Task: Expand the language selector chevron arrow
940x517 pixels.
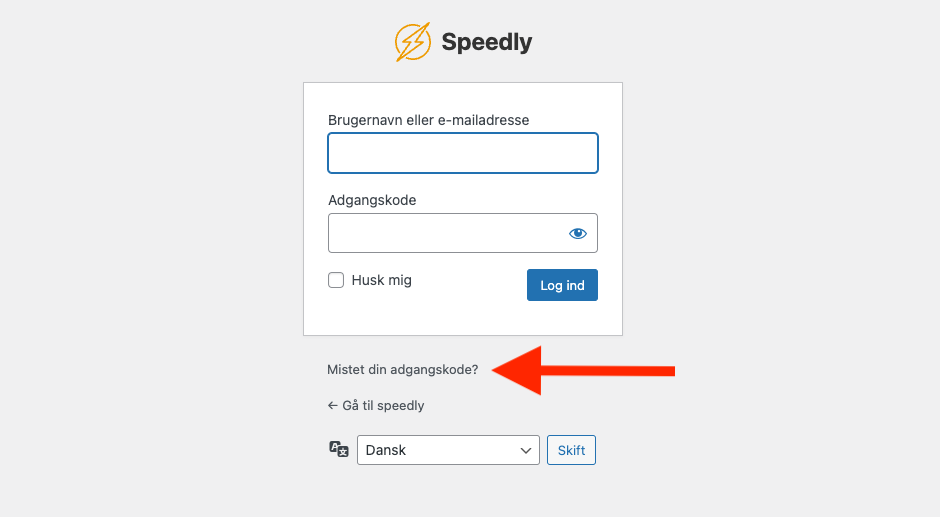Action: pyautogui.click(x=527, y=451)
